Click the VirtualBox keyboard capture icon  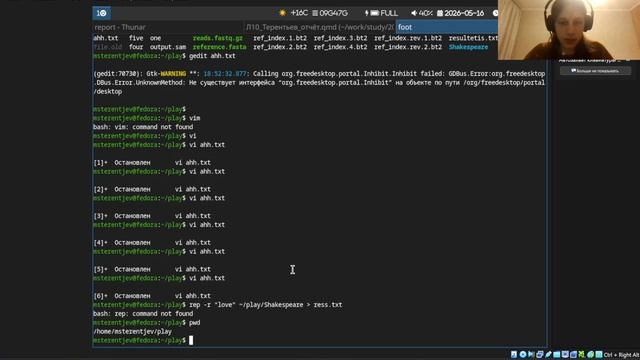[x=599, y=354]
